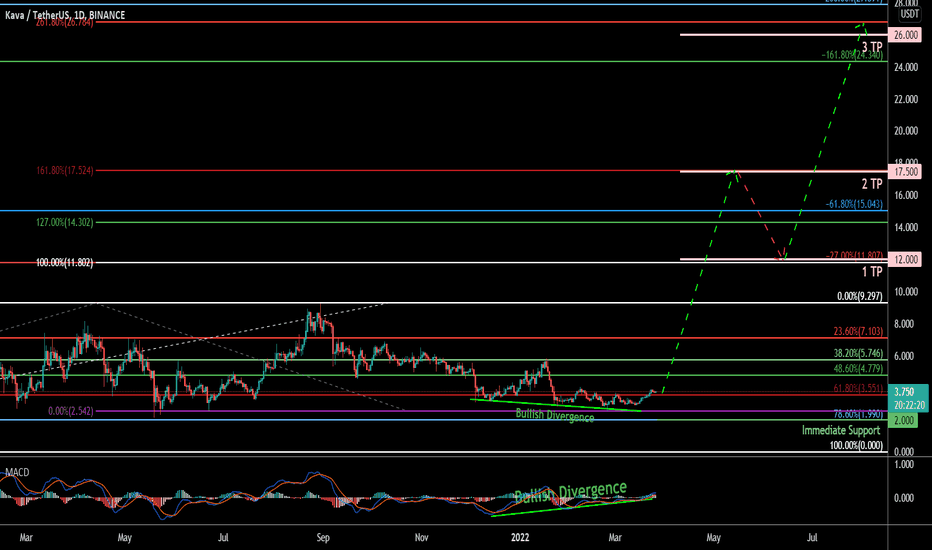932x550 pixels.
Task: Select the -161.80%(24.340) extension label
Action: pos(852,55)
